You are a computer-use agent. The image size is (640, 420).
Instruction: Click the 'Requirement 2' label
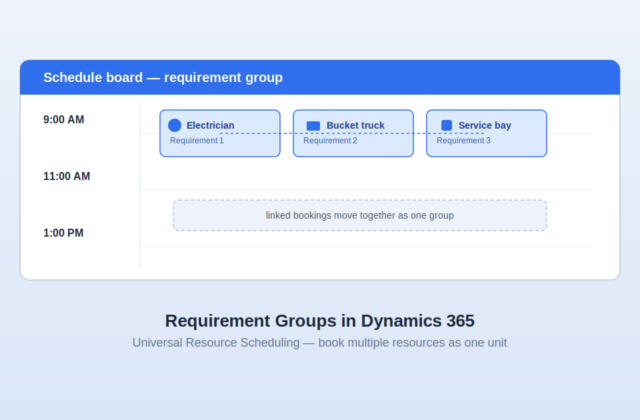pyautogui.click(x=330, y=141)
